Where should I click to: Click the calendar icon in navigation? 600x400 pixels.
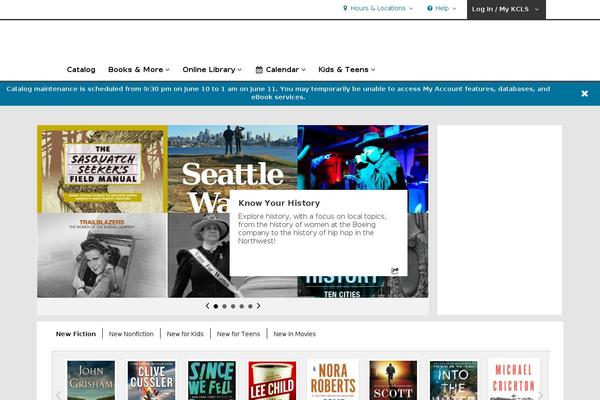pyautogui.click(x=259, y=70)
